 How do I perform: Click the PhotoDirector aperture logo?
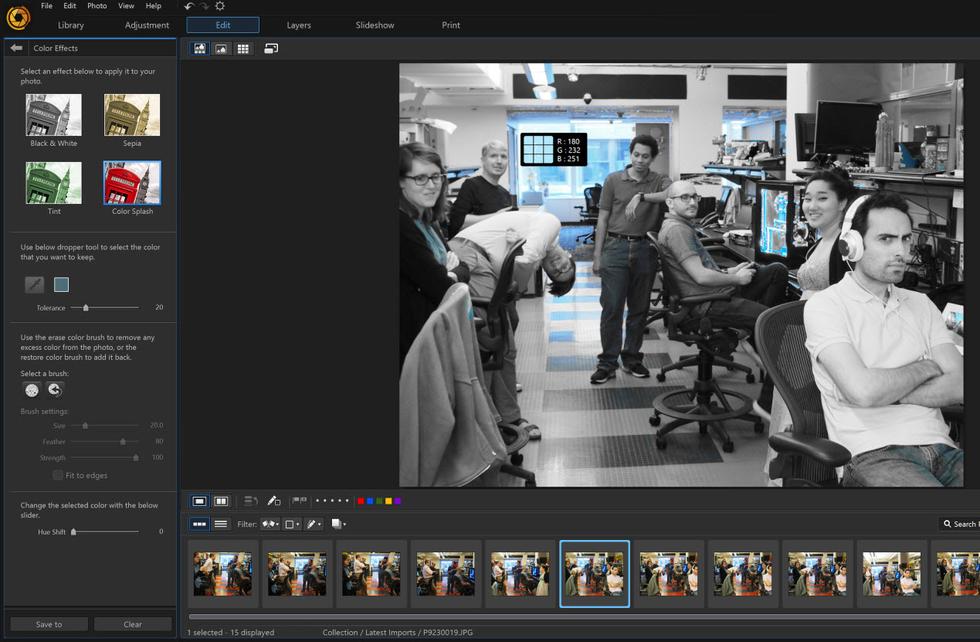point(18,18)
